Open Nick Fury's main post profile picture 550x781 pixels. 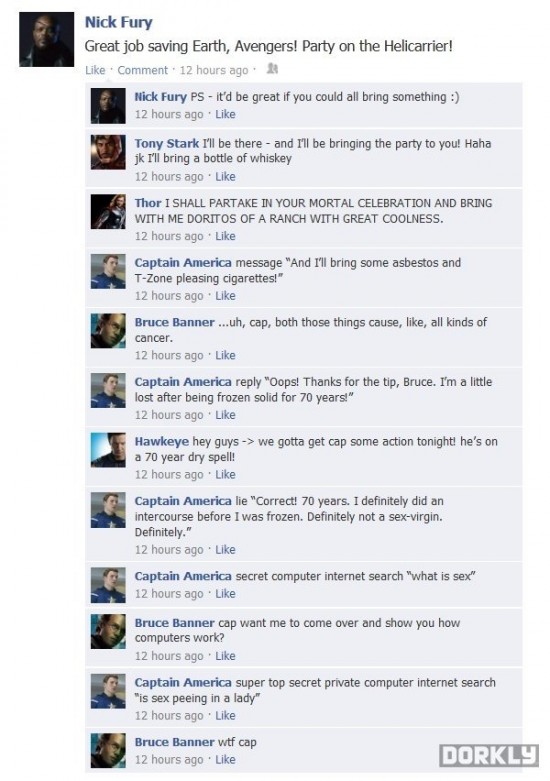46,39
